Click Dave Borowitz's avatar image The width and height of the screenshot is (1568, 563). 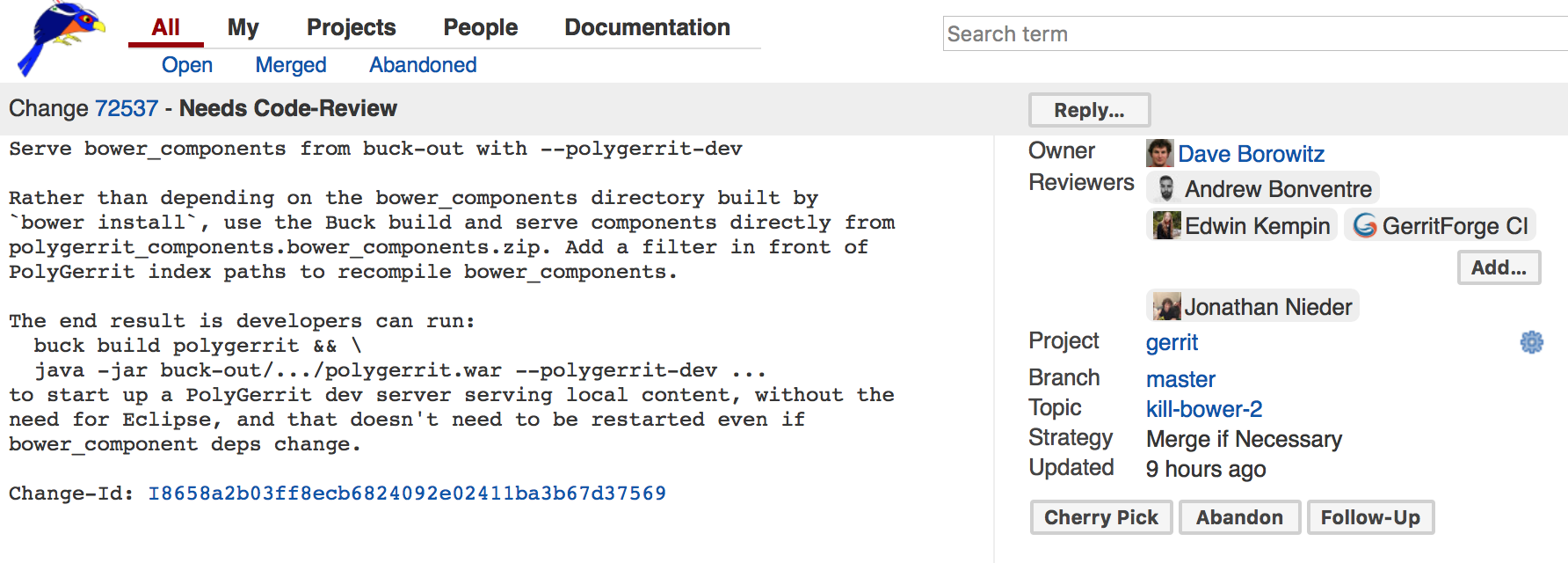click(1159, 153)
